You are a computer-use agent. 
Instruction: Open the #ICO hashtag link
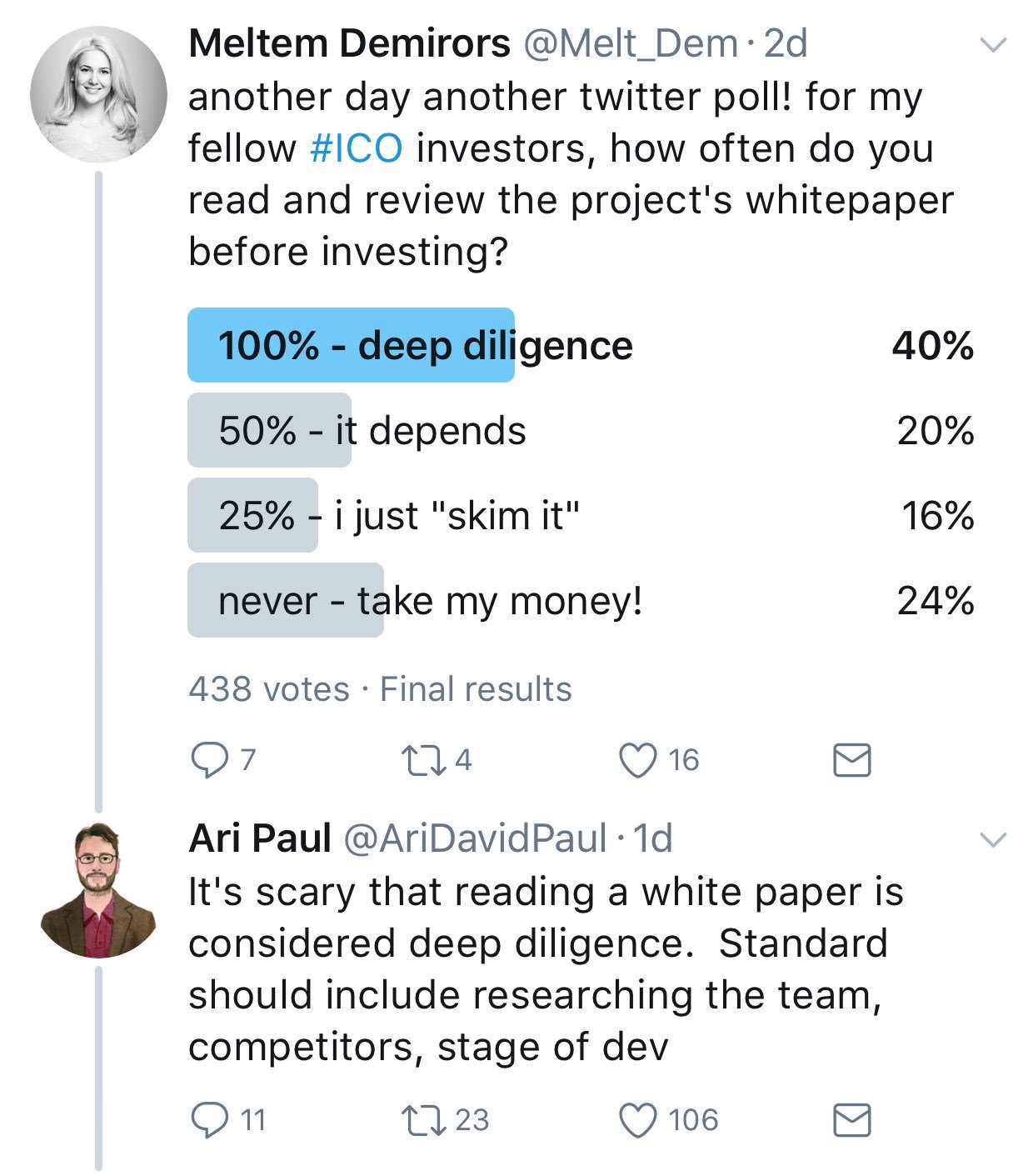tap(356, 148)
